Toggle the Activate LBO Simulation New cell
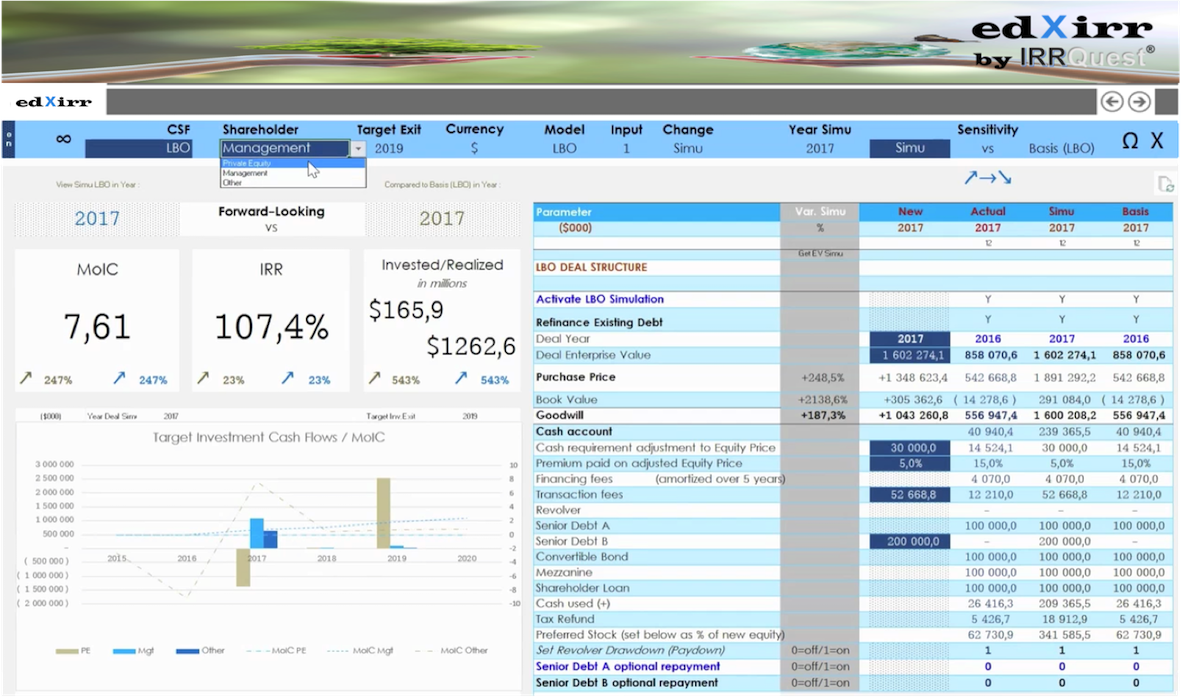 910,299
